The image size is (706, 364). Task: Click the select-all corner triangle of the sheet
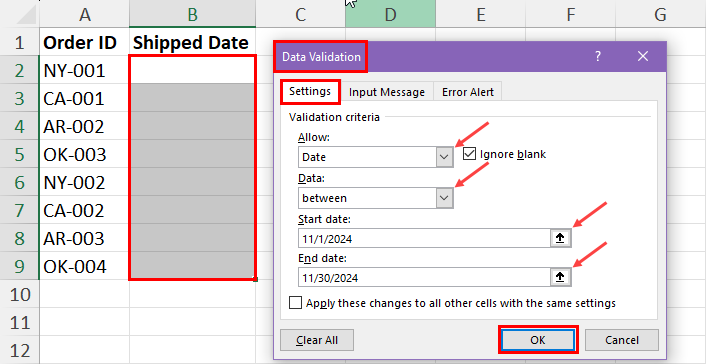pos(26,15)
